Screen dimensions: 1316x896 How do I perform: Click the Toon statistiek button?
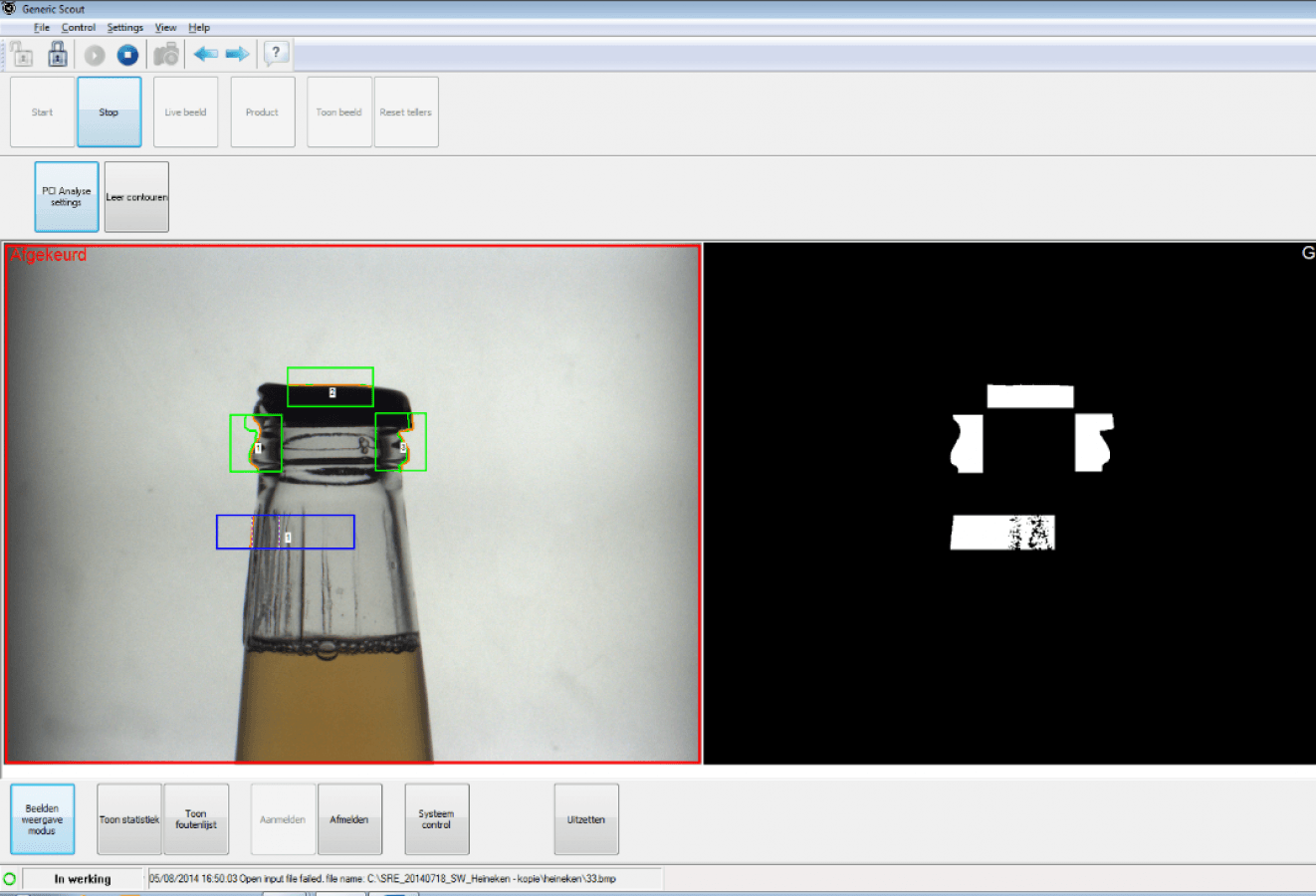129,819
